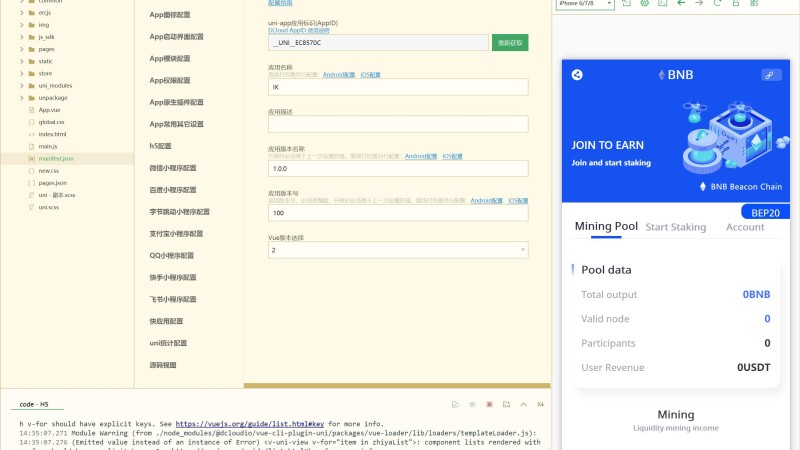The height and width of the screenshot is (450, 800).
Task: Switch to the Account tab
Action: 745,227
